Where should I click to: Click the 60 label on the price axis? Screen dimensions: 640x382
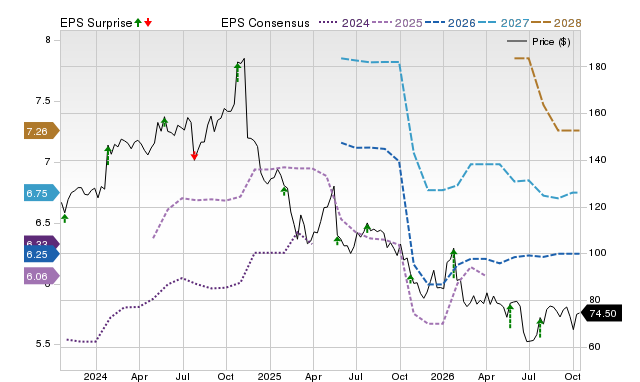pyautogui.click(x=595, y=346)
